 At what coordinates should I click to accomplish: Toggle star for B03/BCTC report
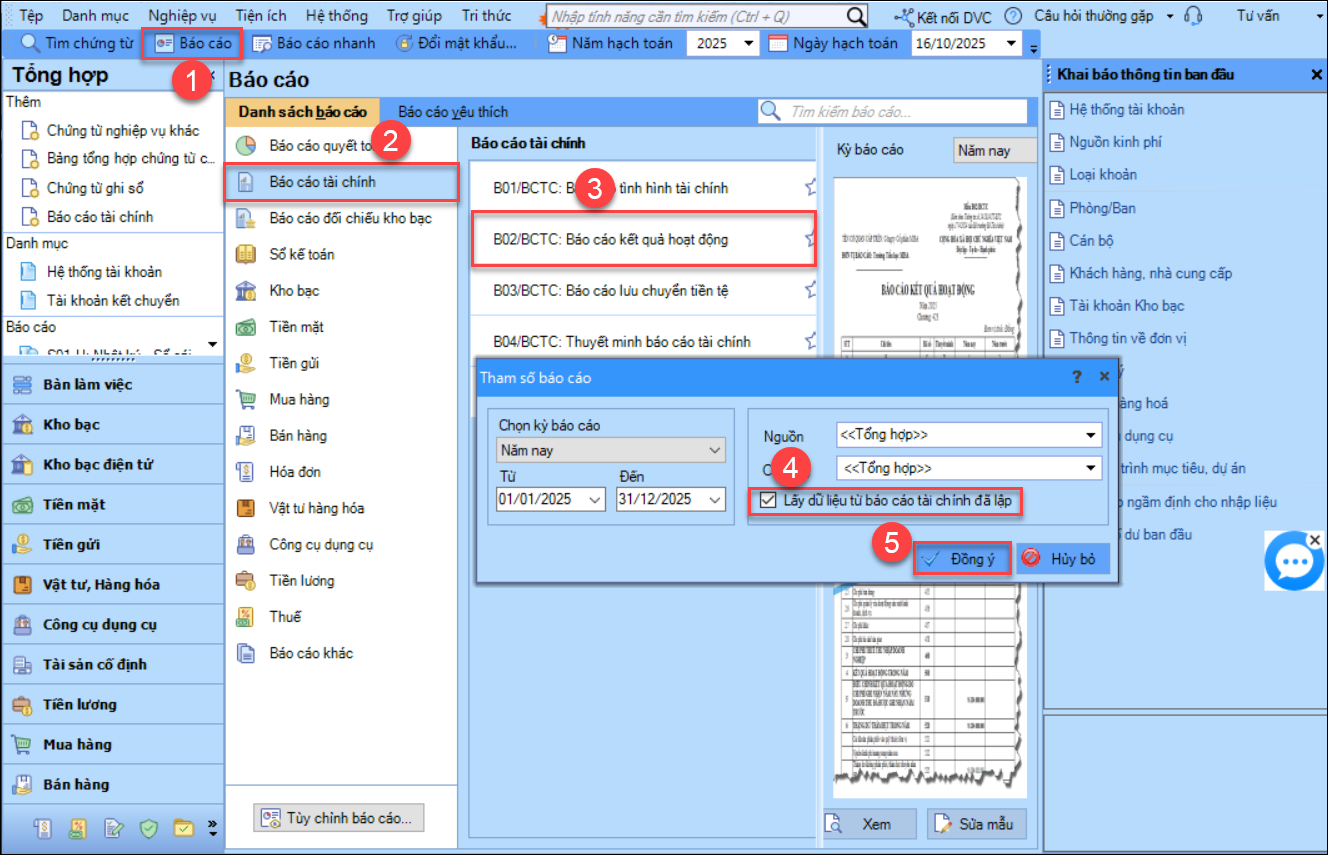click(810, 290)
